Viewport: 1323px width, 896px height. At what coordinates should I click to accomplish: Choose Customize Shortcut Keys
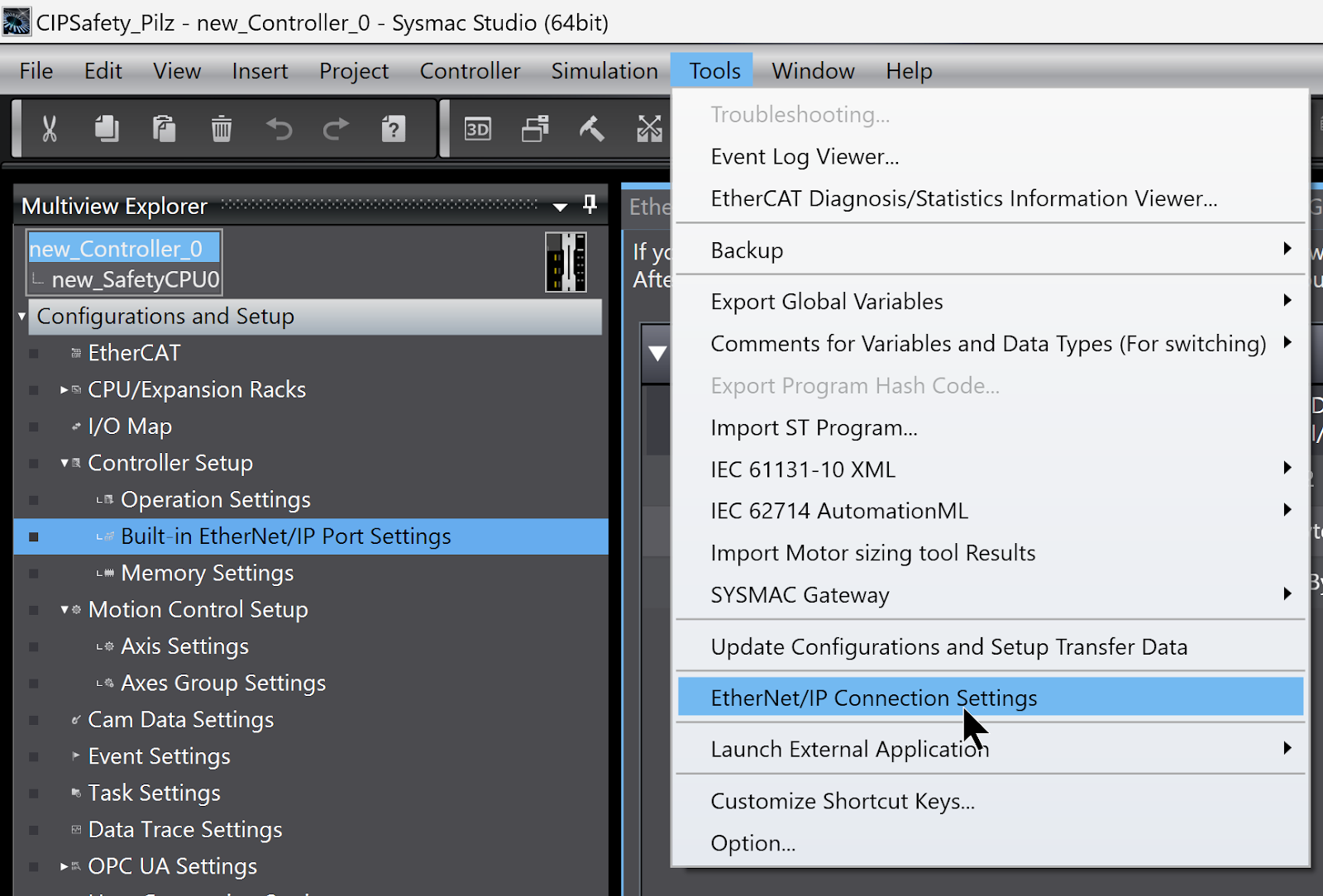click(x=991, y=801)
